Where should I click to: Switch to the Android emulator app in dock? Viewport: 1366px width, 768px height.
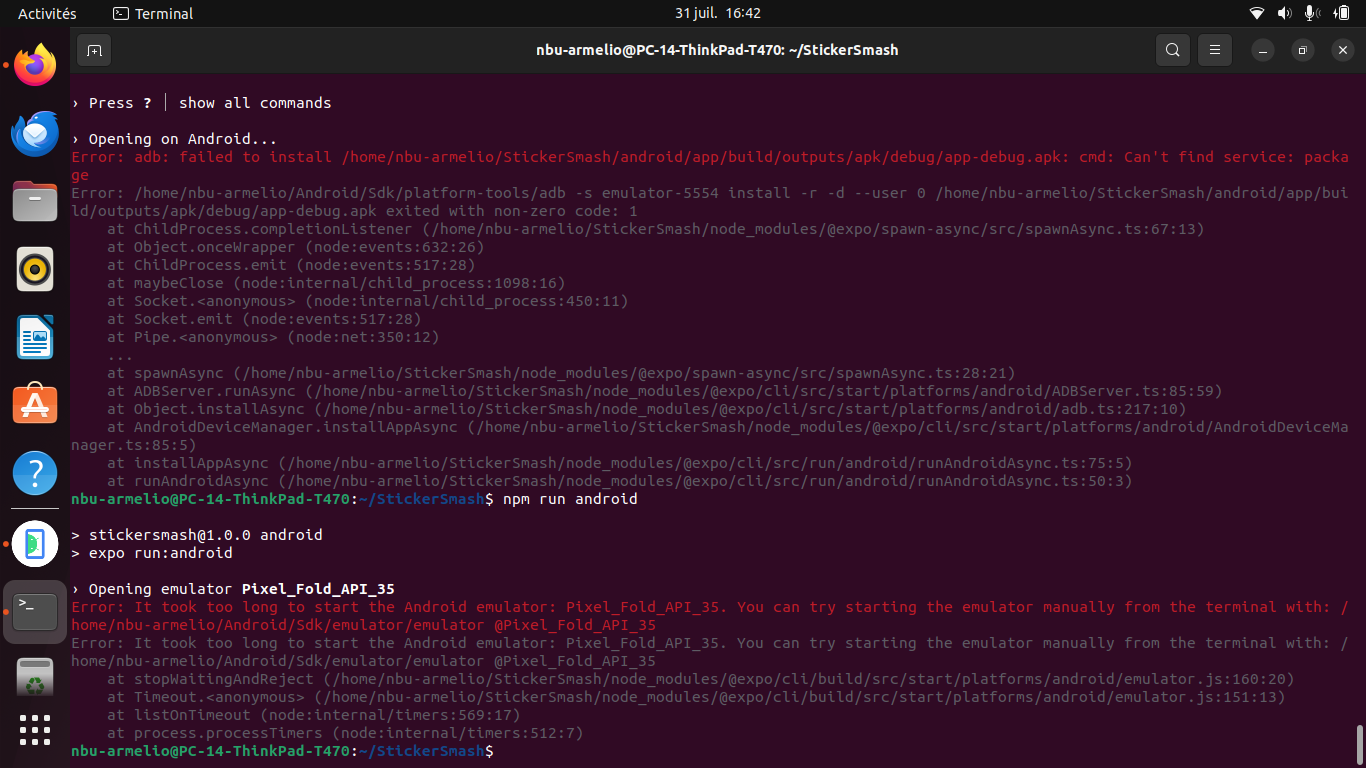tap(35, 543)
